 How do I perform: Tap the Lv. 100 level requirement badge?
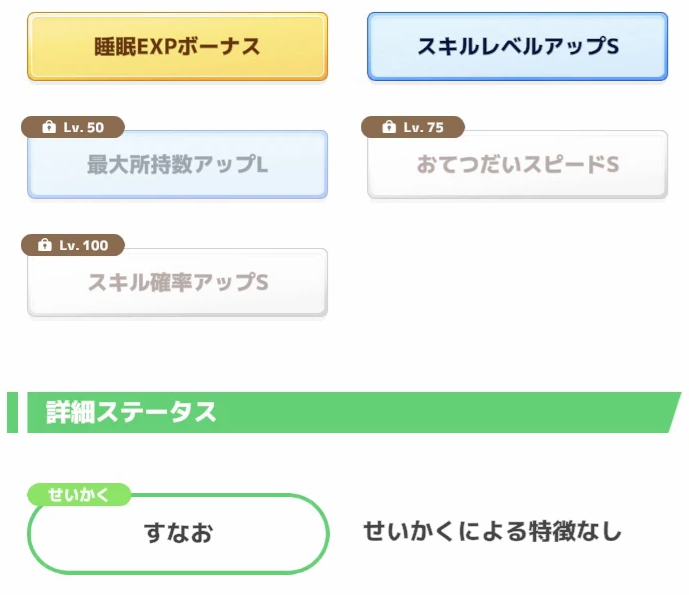click(73, 245)
